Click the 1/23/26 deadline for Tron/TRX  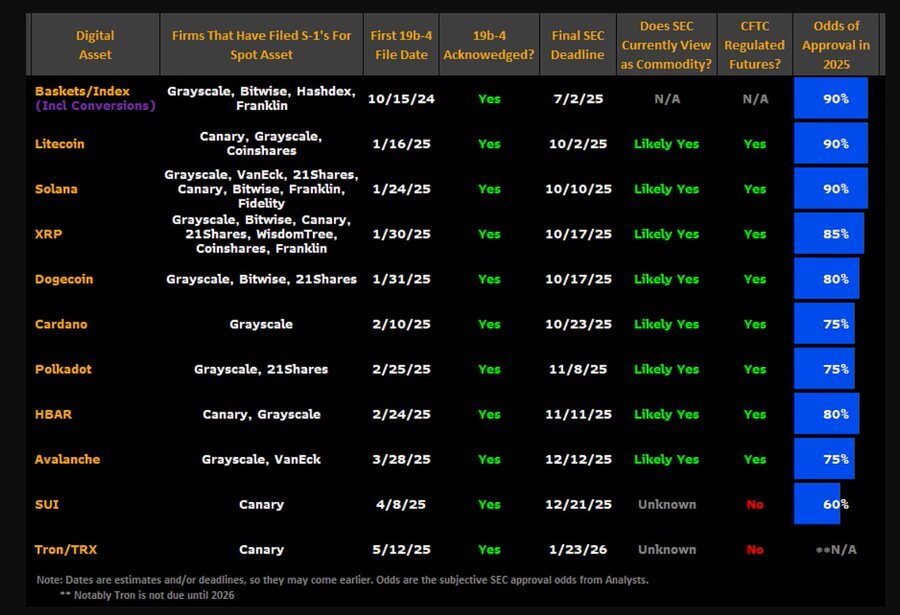578,550
